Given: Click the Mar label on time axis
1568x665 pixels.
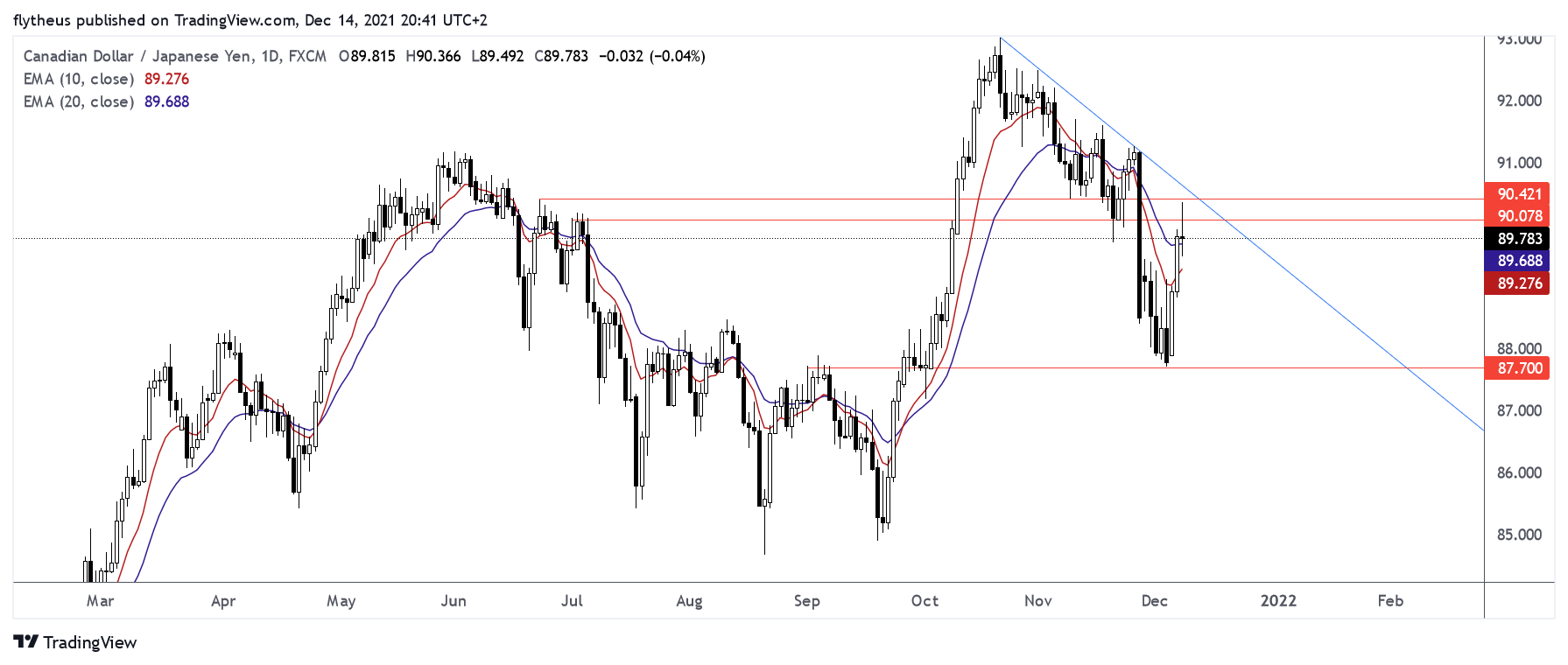Looking at the screenshot, I should (x=101, y=601).
